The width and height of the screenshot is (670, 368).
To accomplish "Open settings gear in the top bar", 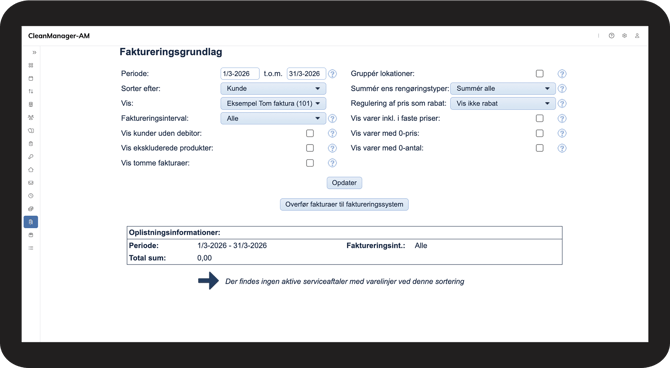I will [624, 36].
